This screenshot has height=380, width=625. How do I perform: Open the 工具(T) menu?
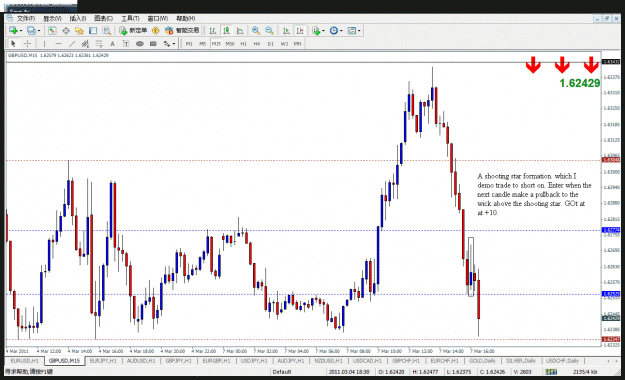click(x=130, y=18)
